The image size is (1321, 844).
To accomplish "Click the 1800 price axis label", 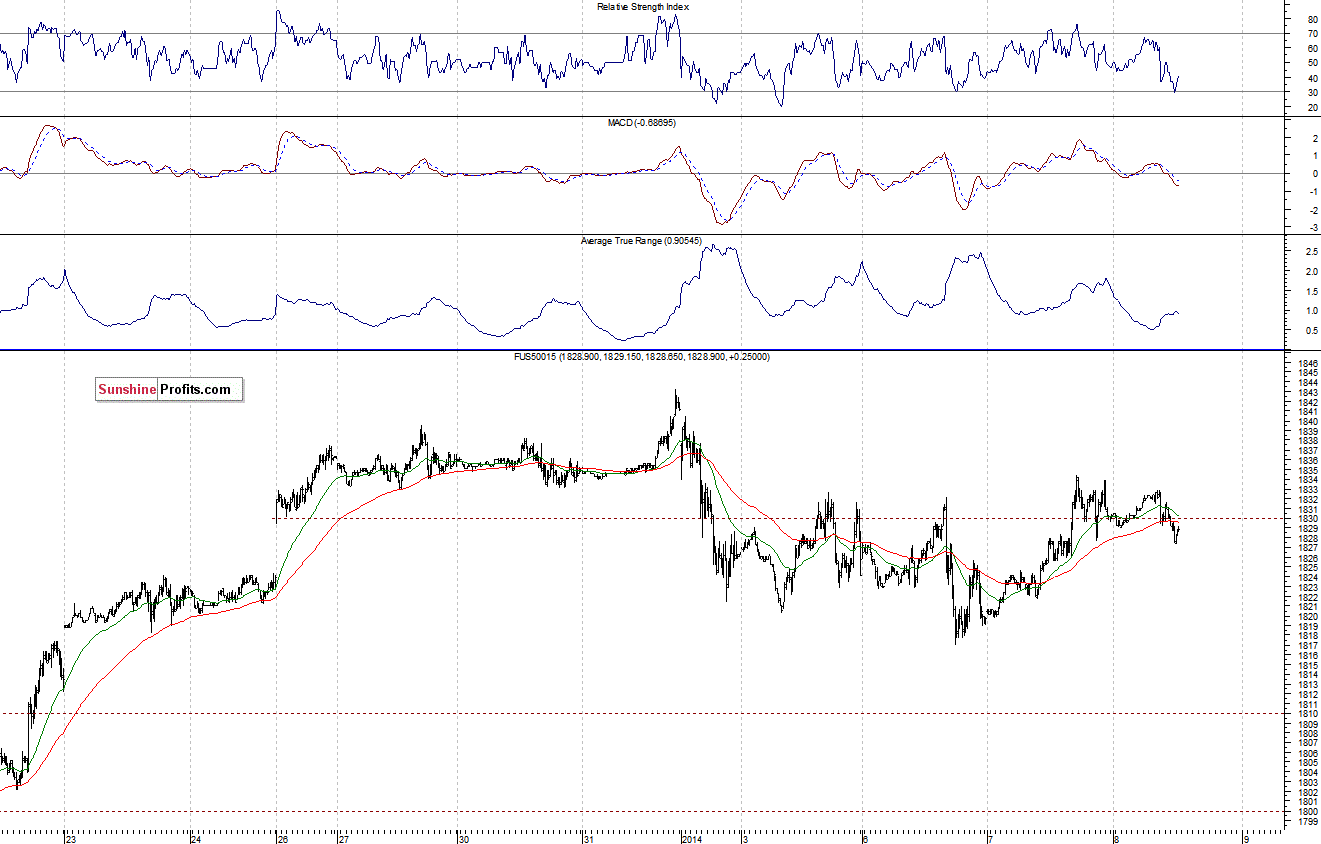I will [x=1306, y=811].
